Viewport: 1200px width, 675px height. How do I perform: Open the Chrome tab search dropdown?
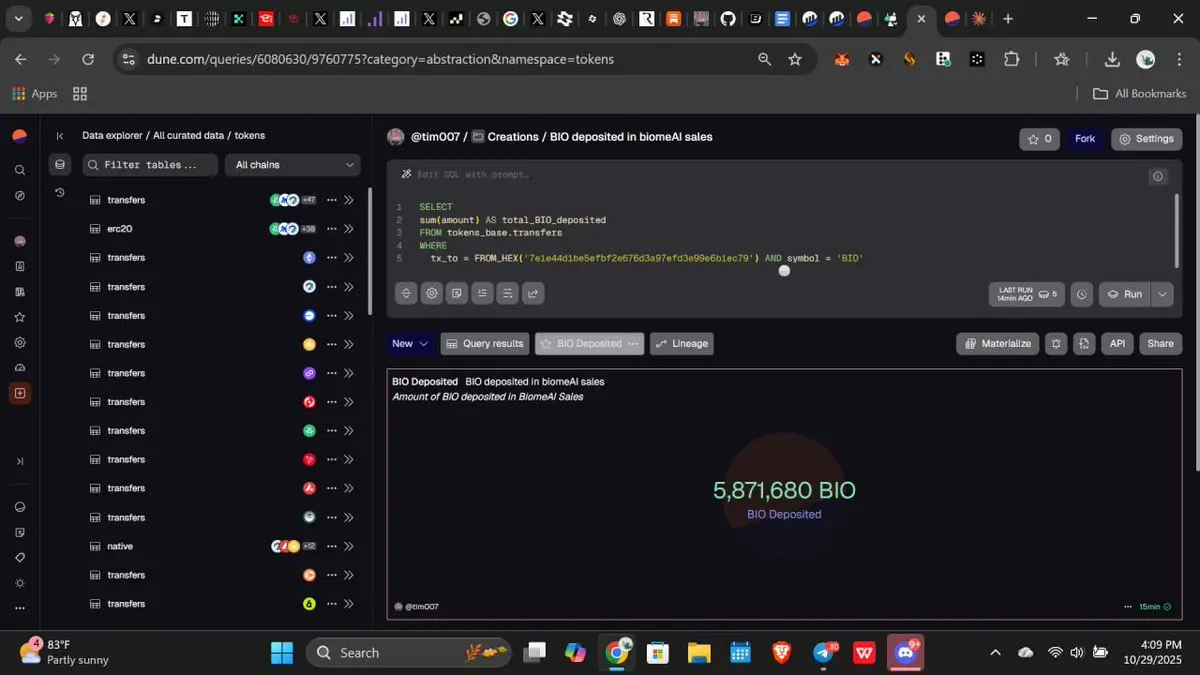[18, 18]
